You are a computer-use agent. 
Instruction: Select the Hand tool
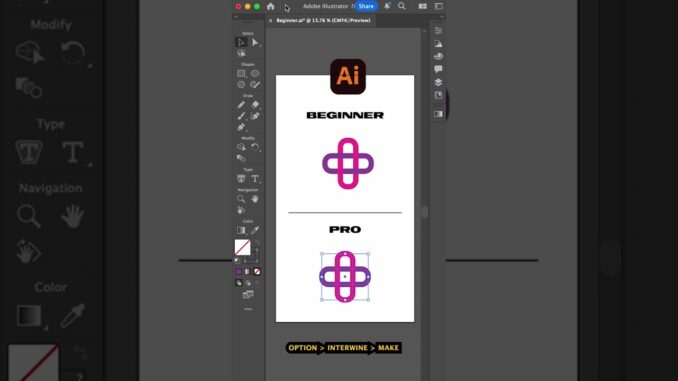pos(255,199)
